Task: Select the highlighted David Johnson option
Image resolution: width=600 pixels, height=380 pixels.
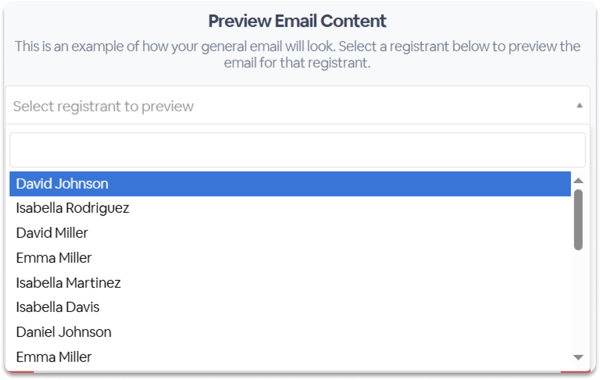Action: point(290,184)
